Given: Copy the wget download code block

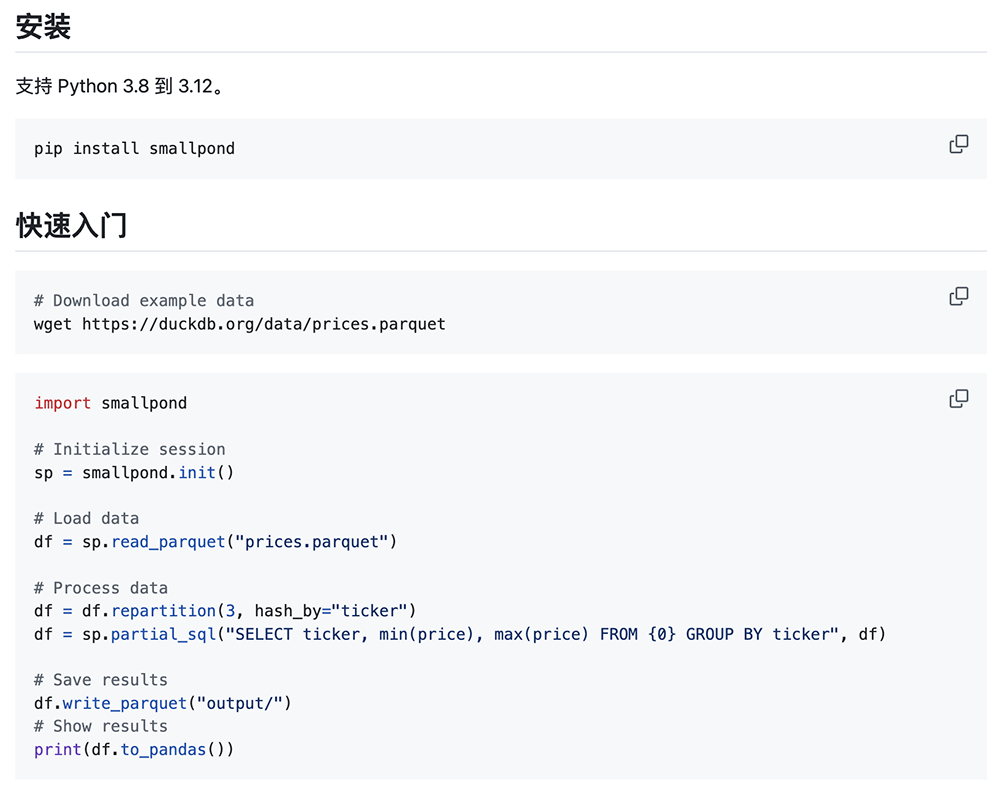Looking at the screenshot, I should pyautogui.click(x=958, y=296).
